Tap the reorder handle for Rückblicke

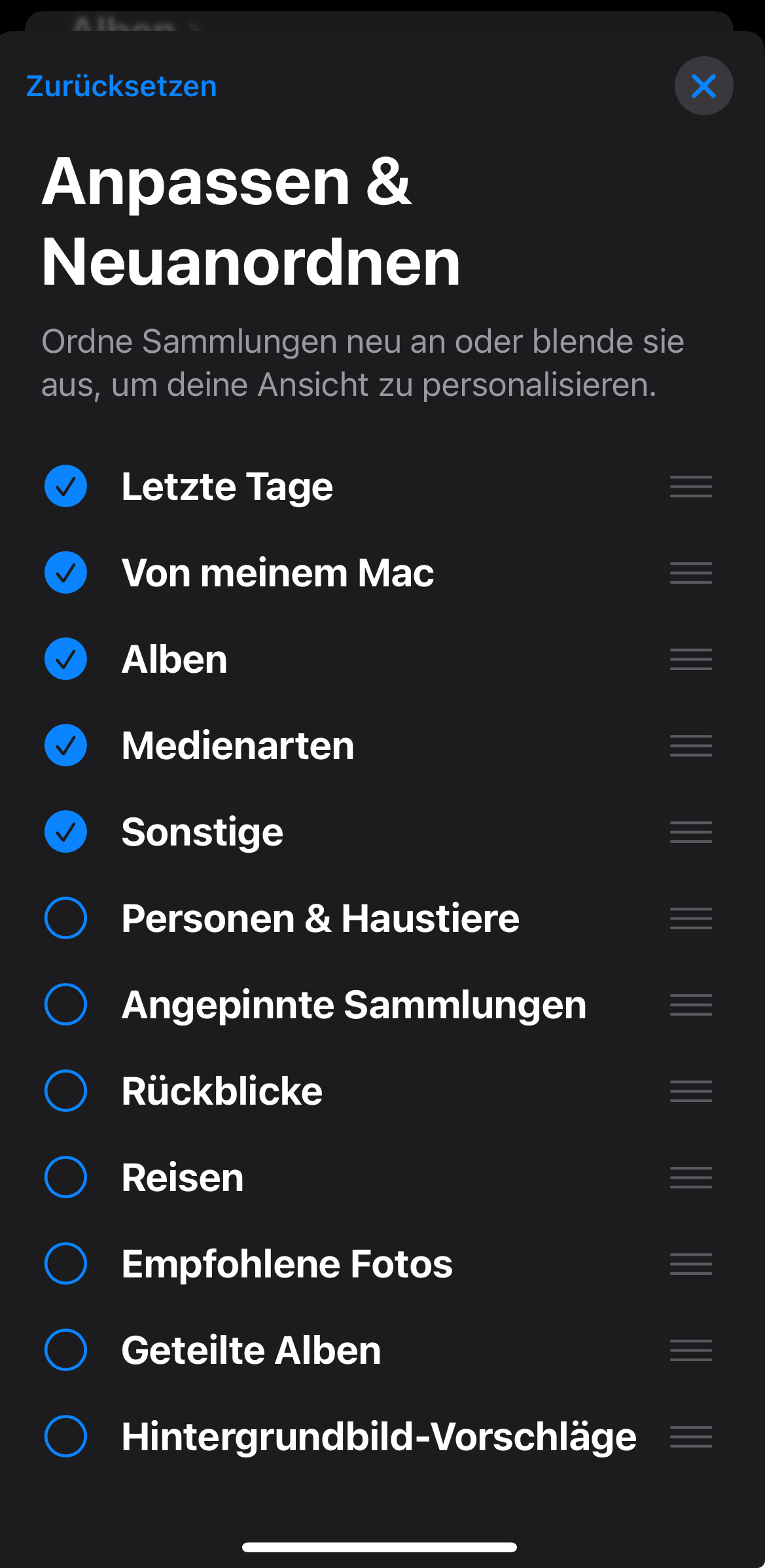691,1091
